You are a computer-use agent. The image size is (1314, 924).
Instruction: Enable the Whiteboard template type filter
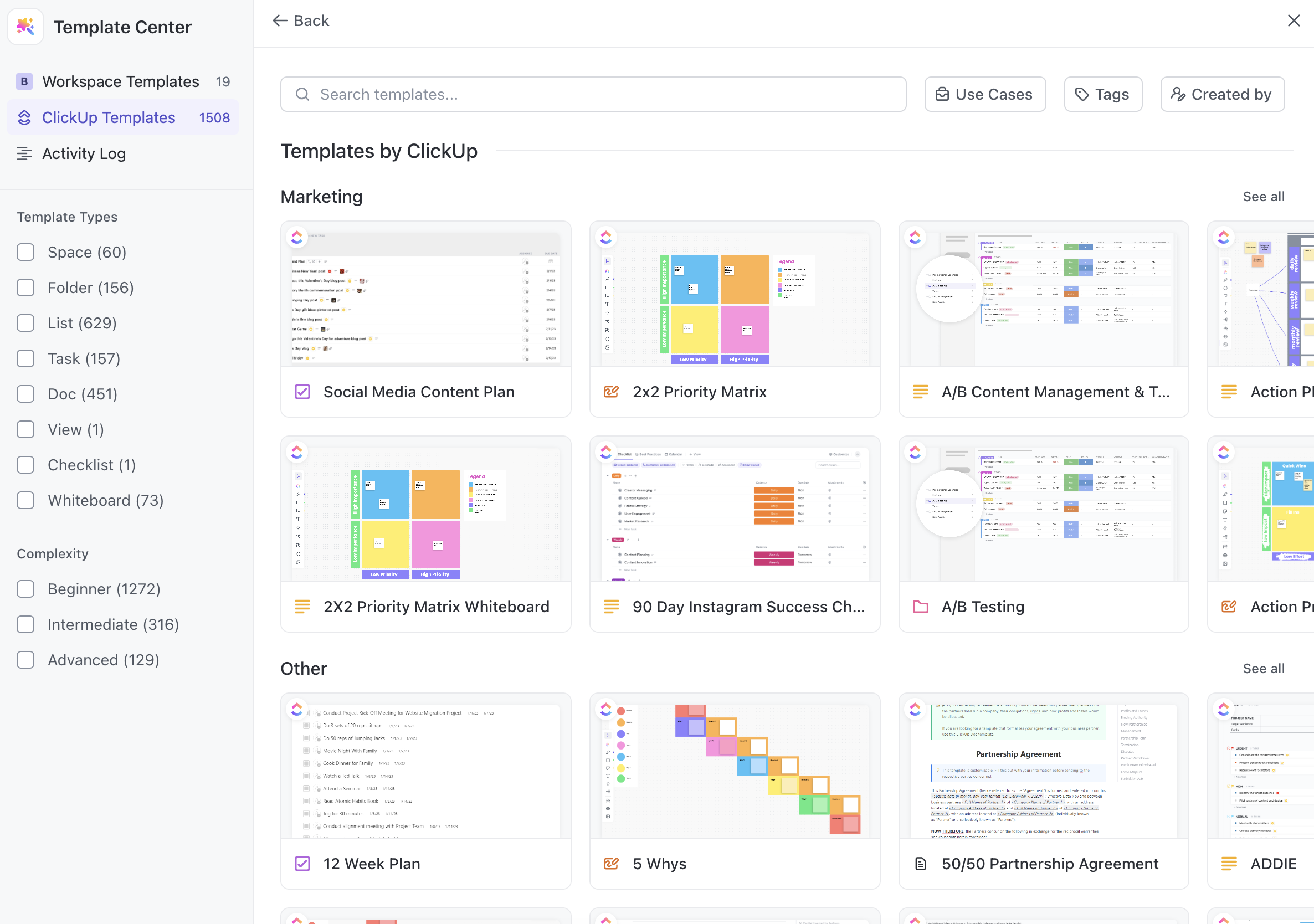pyautogui.click(x=25, y=500)
